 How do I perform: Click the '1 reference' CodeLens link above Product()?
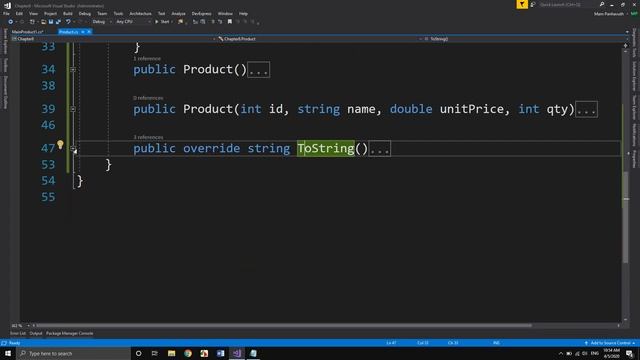(x=147, y=59)
